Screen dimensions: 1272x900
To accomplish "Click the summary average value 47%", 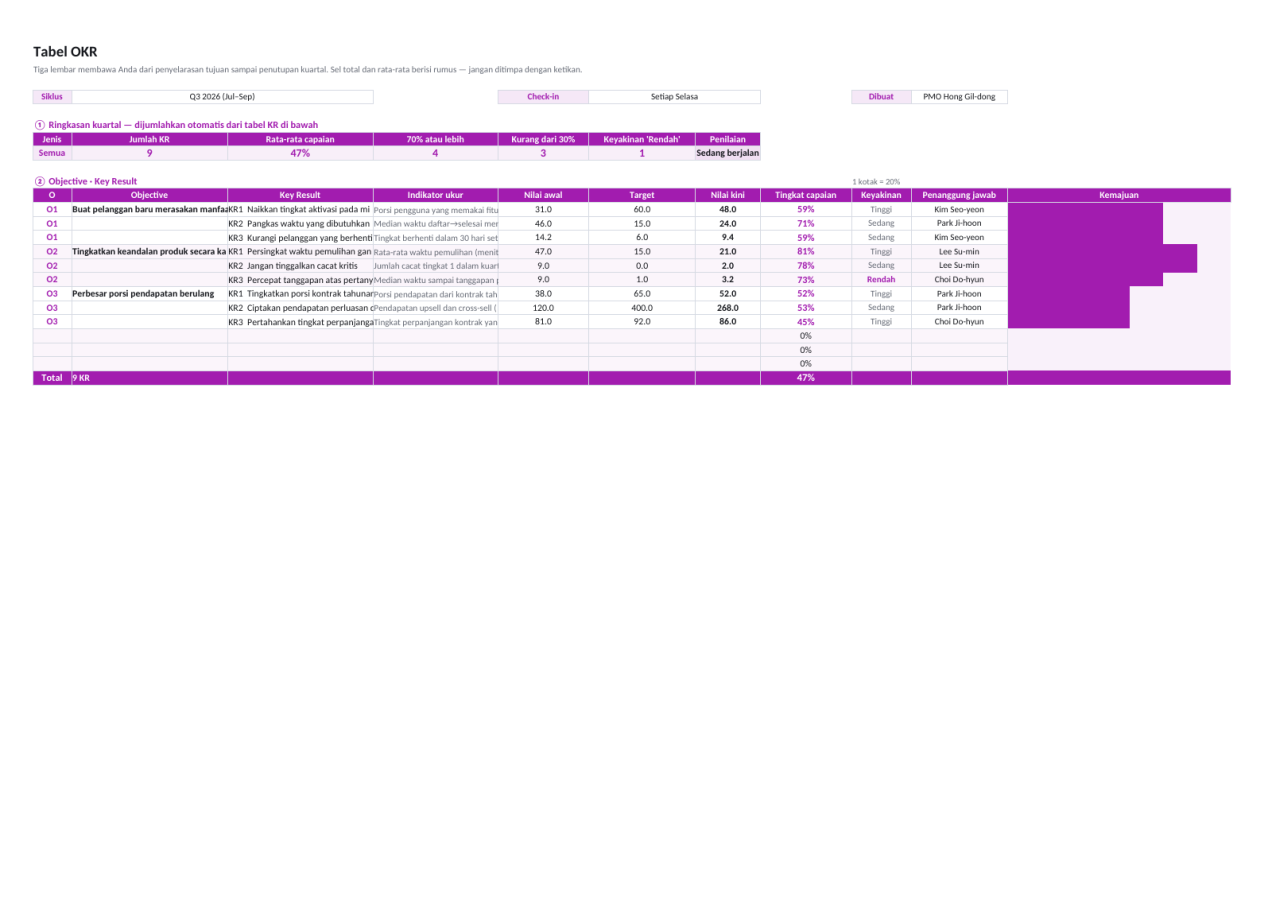I will point(300,153).
